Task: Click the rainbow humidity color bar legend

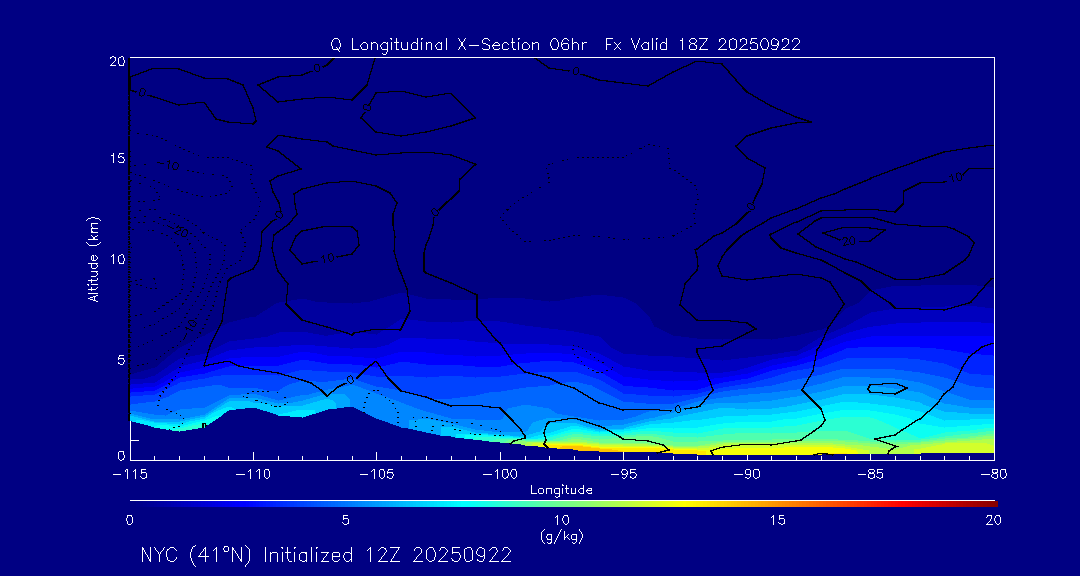Action: [x=563, y=504]
